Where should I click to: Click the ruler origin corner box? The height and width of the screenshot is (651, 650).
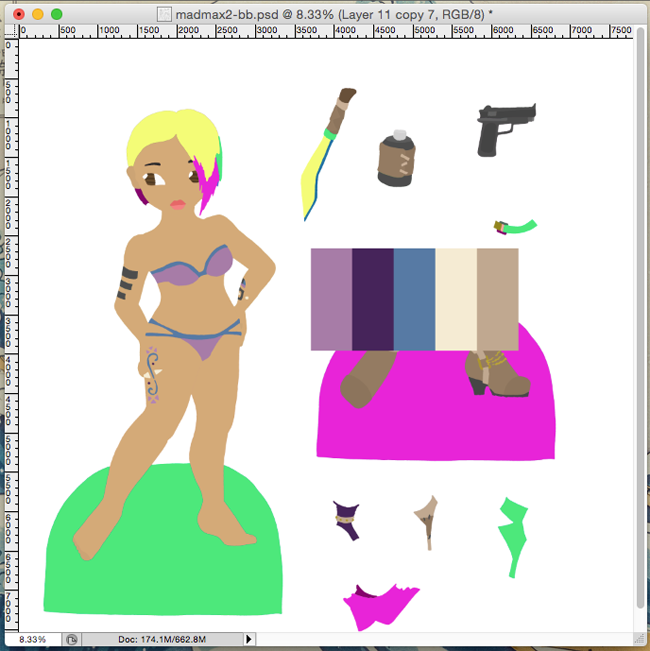pos(12,31)
